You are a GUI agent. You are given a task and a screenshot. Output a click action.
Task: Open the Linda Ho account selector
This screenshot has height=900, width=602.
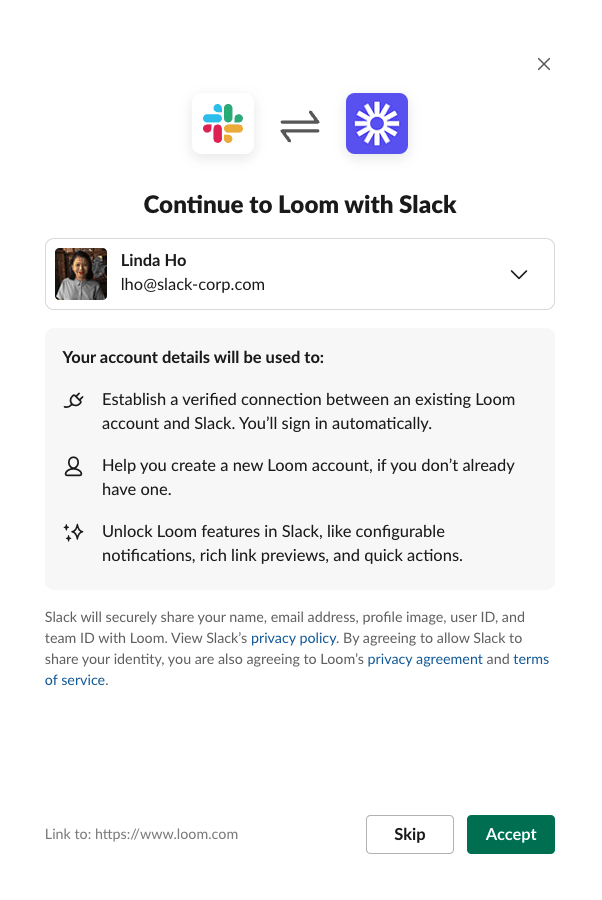pyautogui.click(x=300, y=274)
